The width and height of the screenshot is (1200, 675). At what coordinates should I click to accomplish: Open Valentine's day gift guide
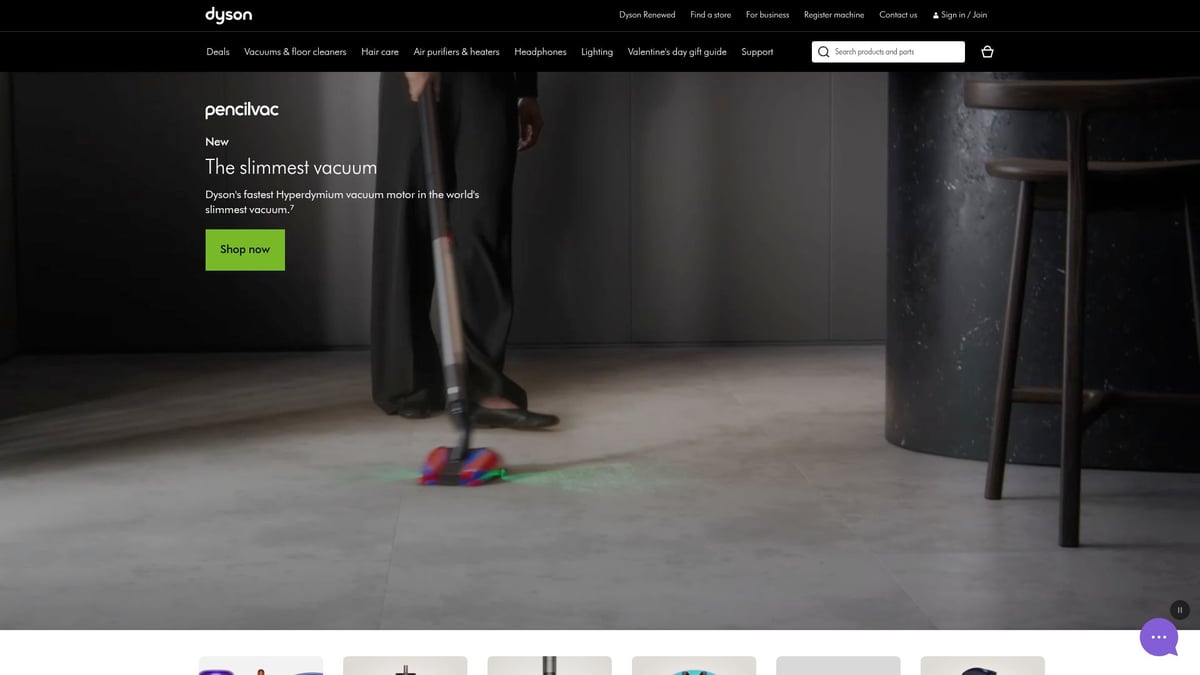coord(677,52)
